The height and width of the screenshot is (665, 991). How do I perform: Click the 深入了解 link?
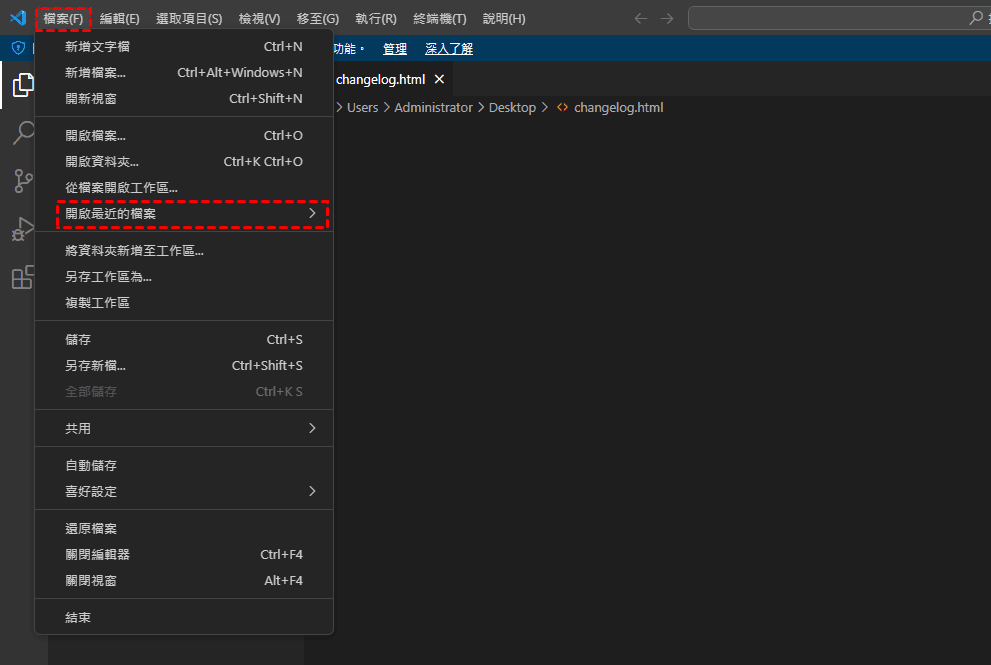point(449,49)
